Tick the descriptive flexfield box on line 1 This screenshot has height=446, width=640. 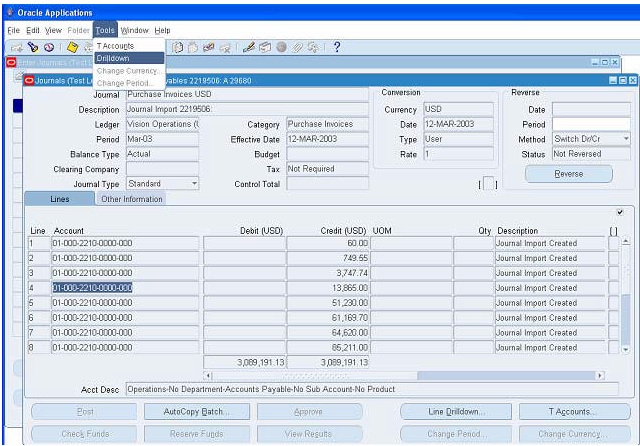click(x=613, y=243)
